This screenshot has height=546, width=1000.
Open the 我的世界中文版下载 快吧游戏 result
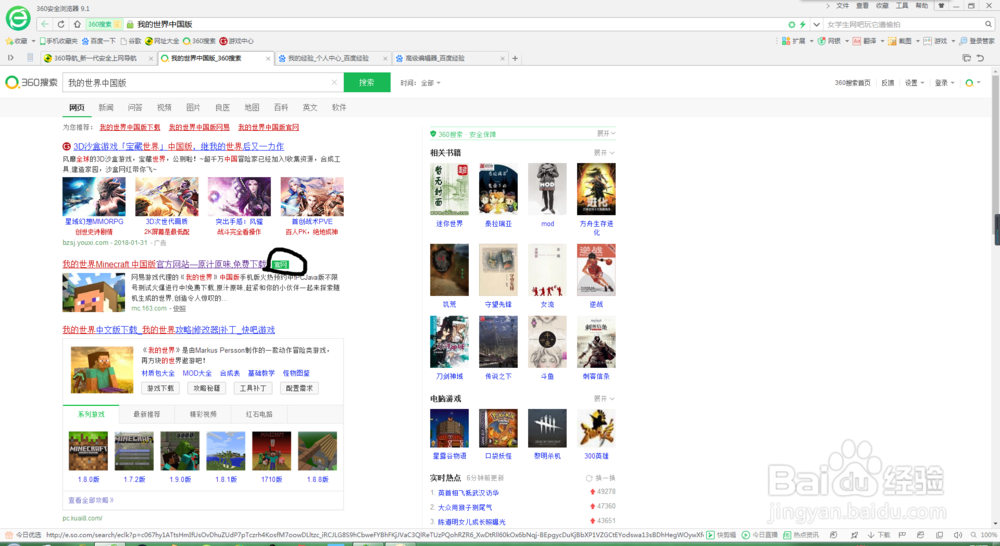(x=168, y=330)
